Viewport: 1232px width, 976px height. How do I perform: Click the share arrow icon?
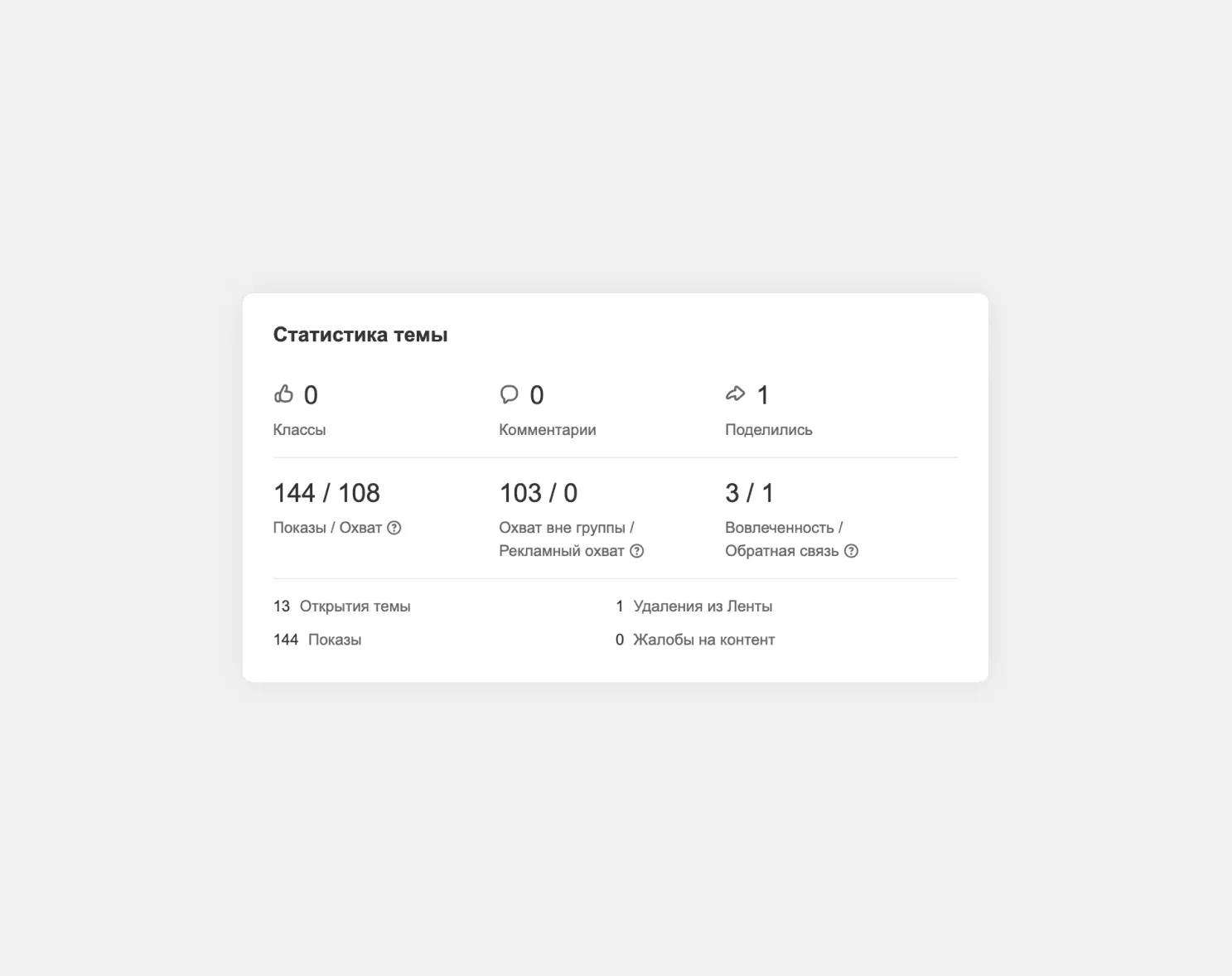[x=735, y=394]
